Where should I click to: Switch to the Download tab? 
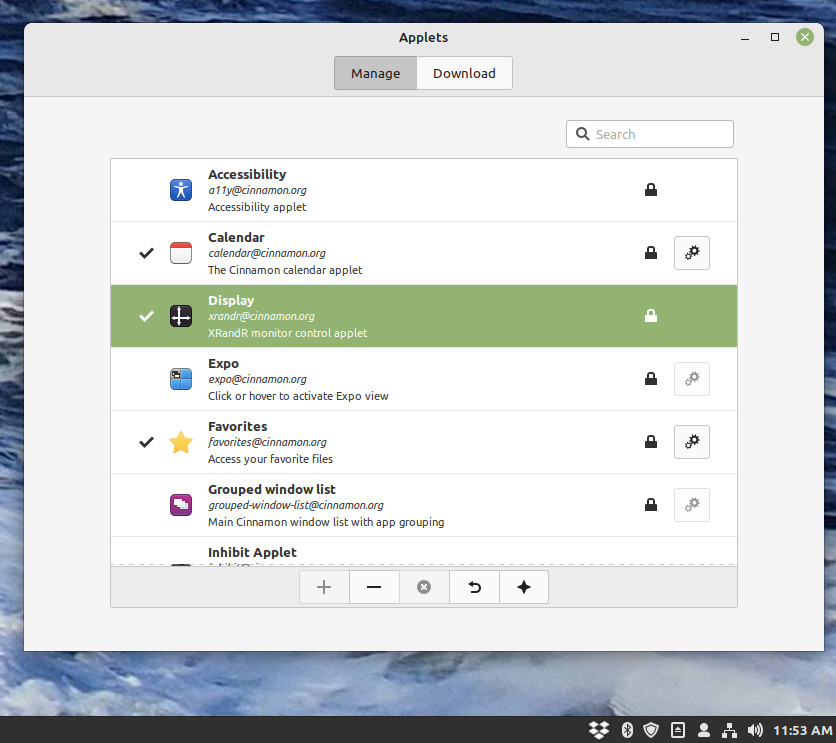click(464, 73)
